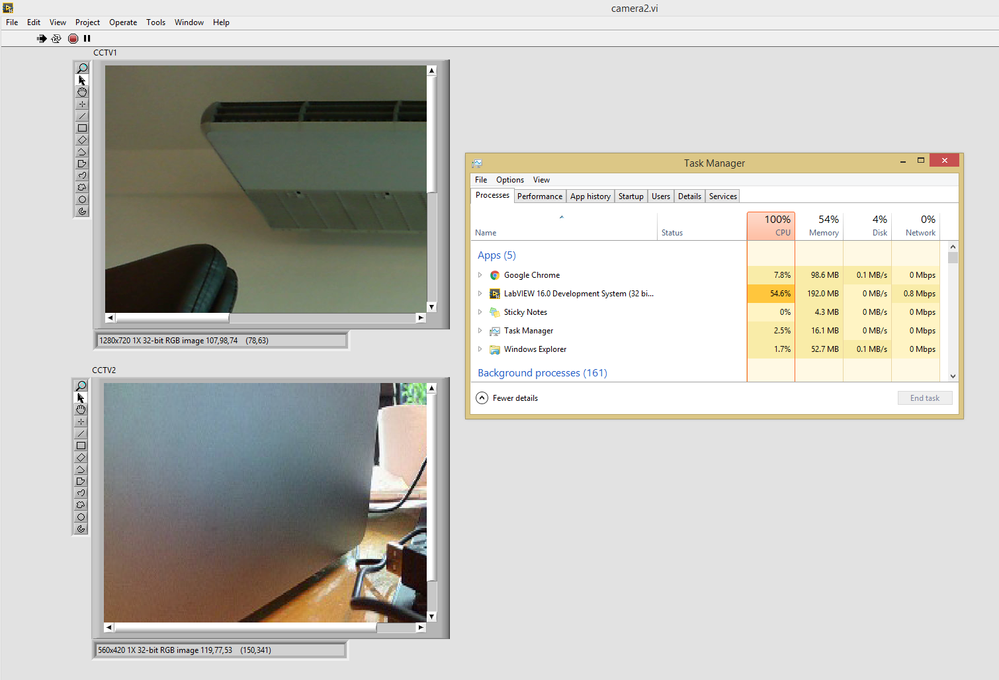Select the Pan hand tool in CCTV2 palette
Screen dimensions: 999x680
pyautogui.click(x=81, y=410)
